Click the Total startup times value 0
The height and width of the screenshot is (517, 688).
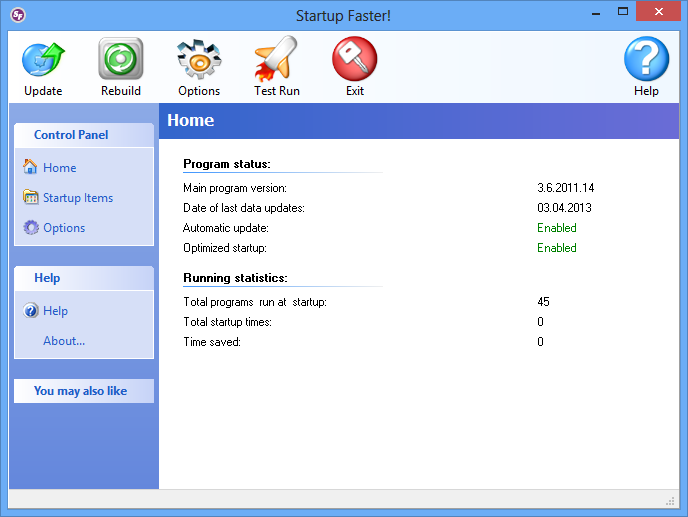point(540,322)
